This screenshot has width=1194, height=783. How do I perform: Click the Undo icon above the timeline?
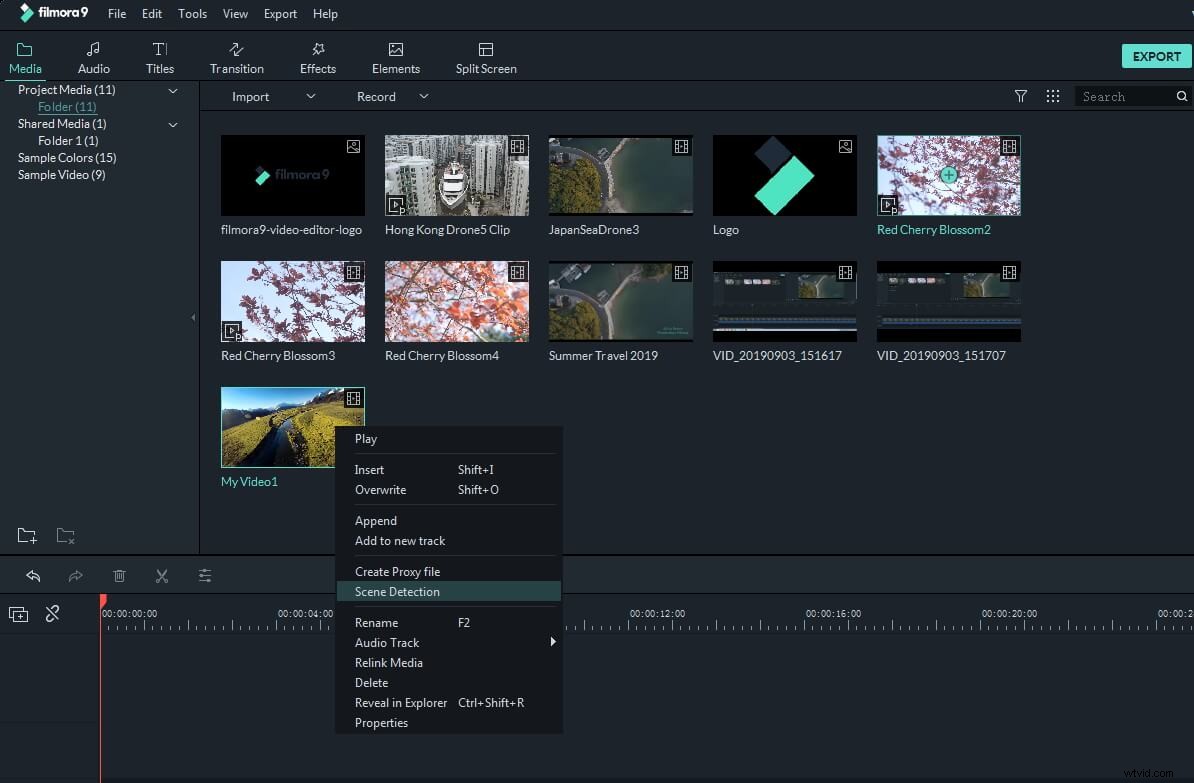pos(33,576)
